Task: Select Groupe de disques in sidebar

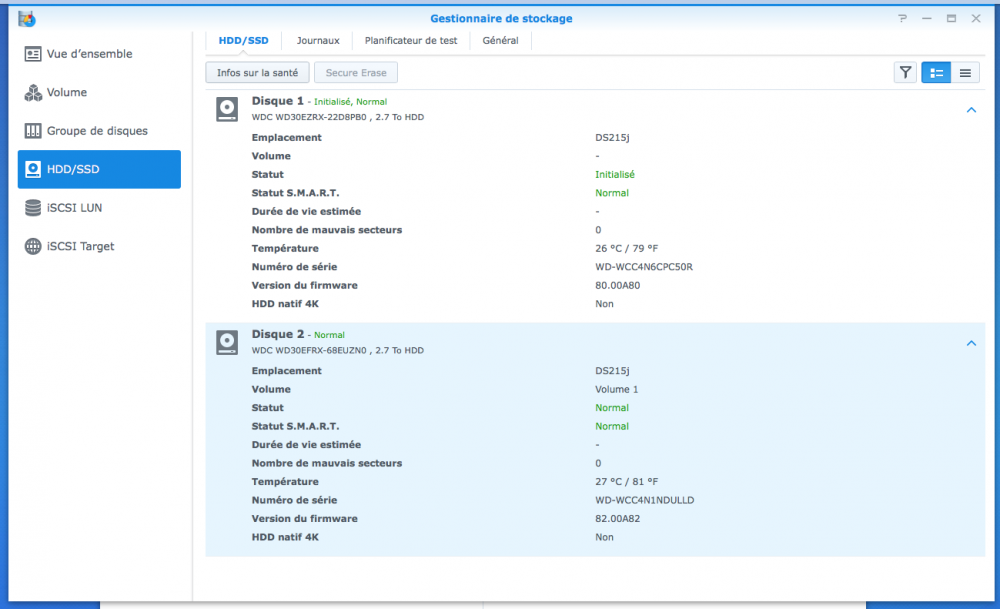Action: coord(99,131)
